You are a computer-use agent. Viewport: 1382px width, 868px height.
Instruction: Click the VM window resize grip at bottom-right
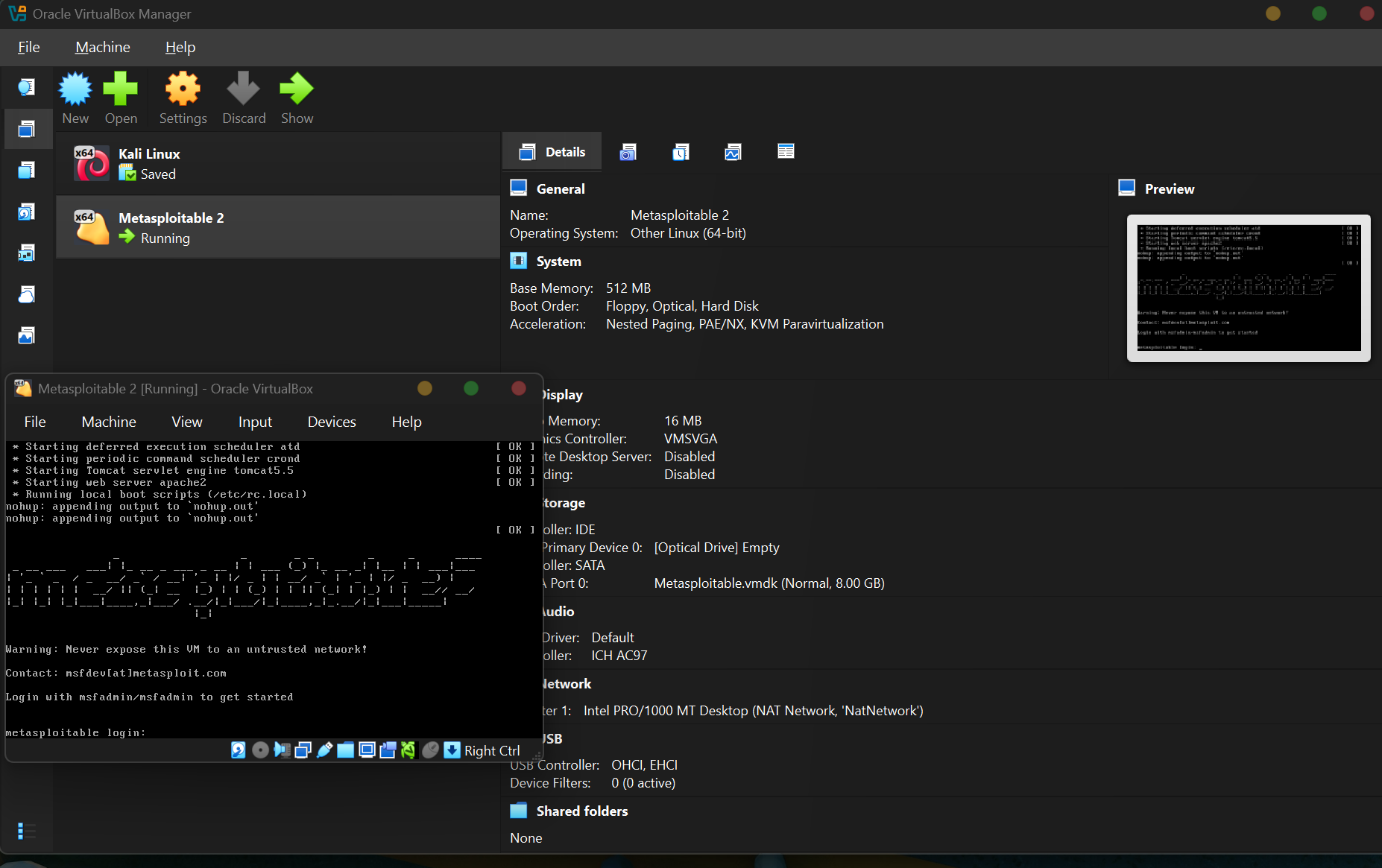pyautogui.click(x=537, y=755)
